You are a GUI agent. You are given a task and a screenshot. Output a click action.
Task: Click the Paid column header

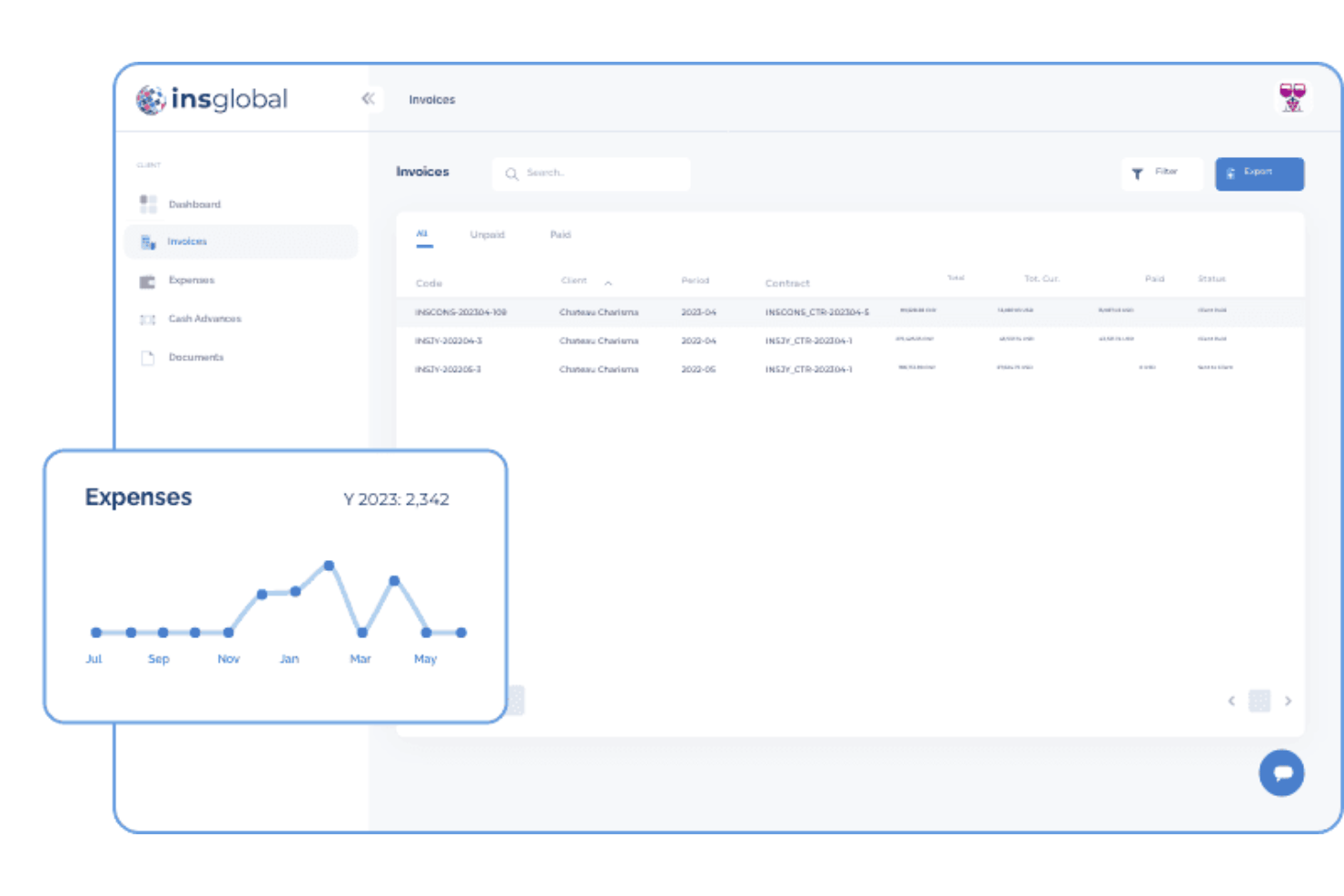click(1154, 279)
